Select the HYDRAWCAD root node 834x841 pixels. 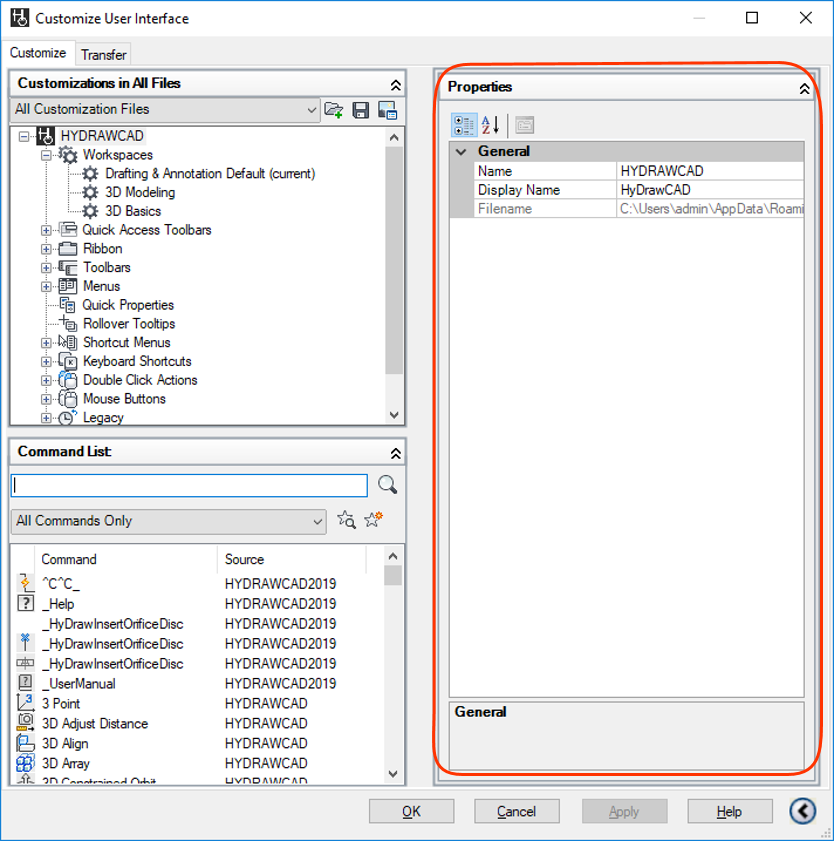[x=102, y=136]
